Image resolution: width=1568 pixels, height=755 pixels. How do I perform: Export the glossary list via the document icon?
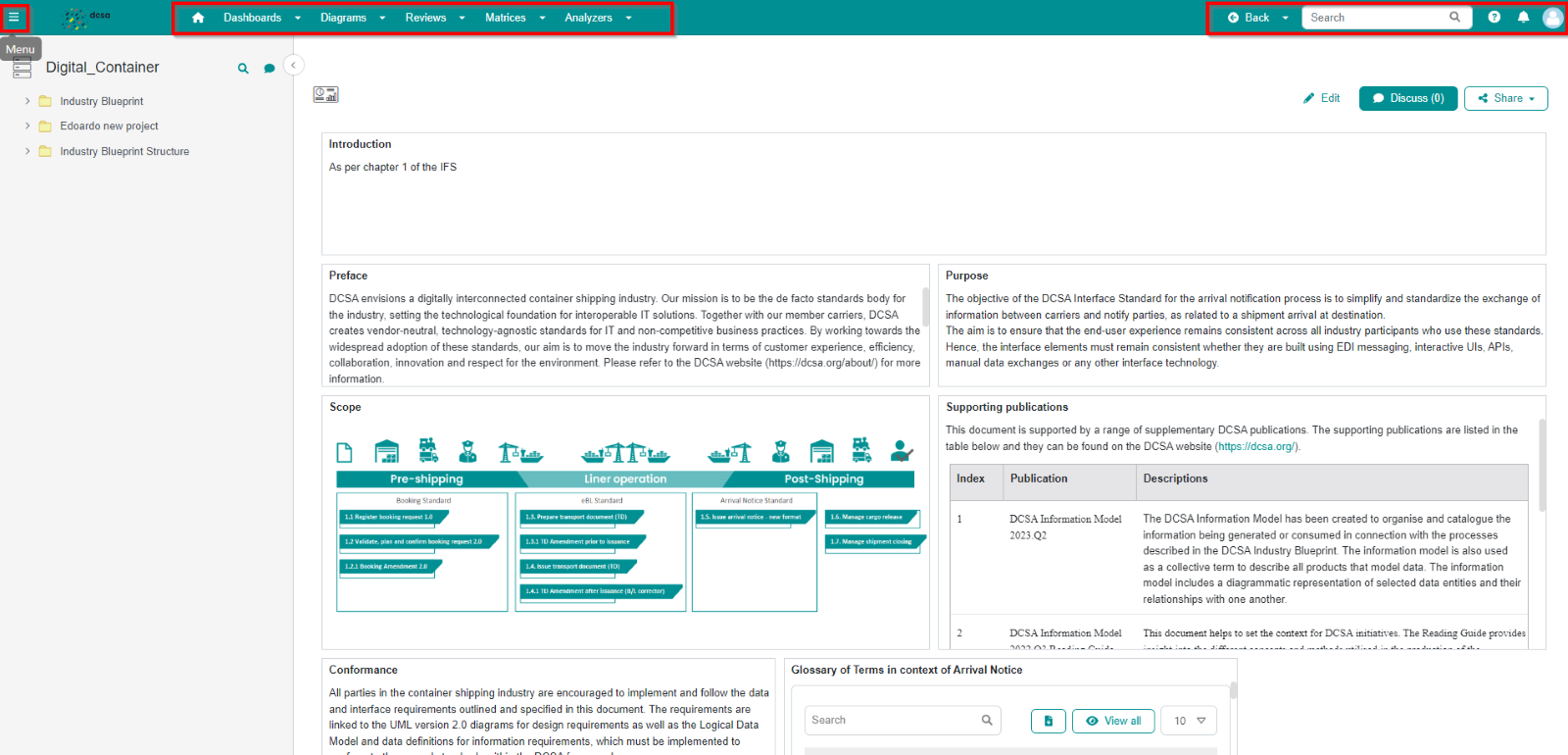(1048, 721)
